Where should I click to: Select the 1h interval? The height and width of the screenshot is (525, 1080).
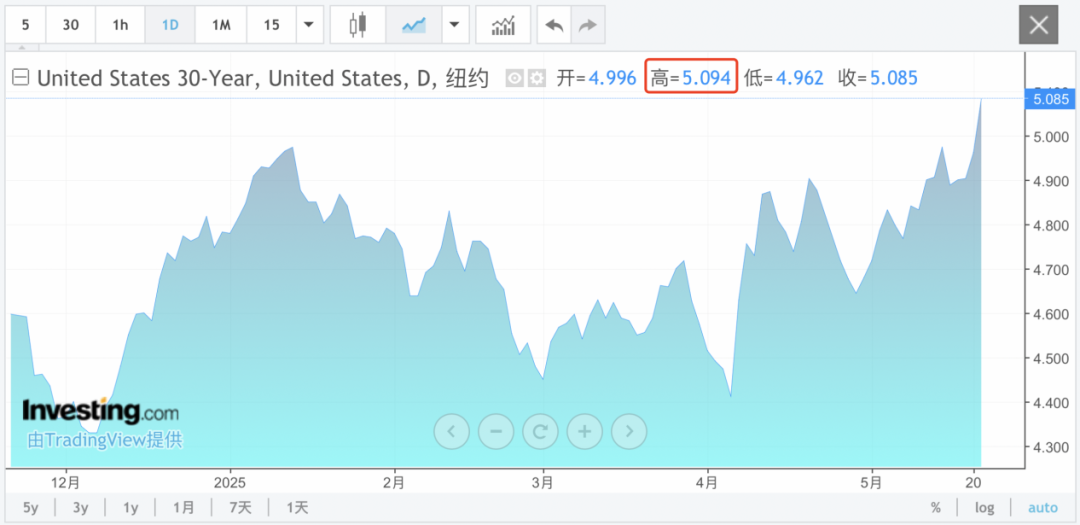click(120, 25)
